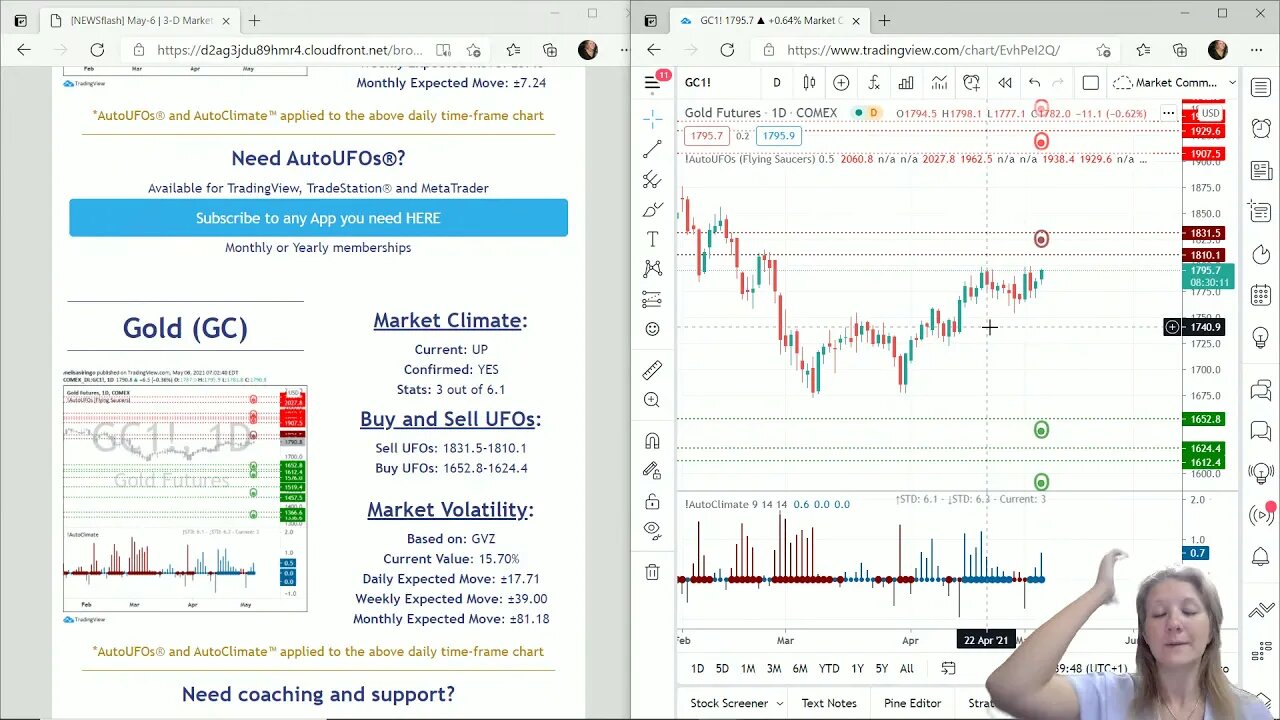Screen dimensions: 1280x720
Task: Switch to the GC1! TradingView browser tab
Action: (767, 20)
